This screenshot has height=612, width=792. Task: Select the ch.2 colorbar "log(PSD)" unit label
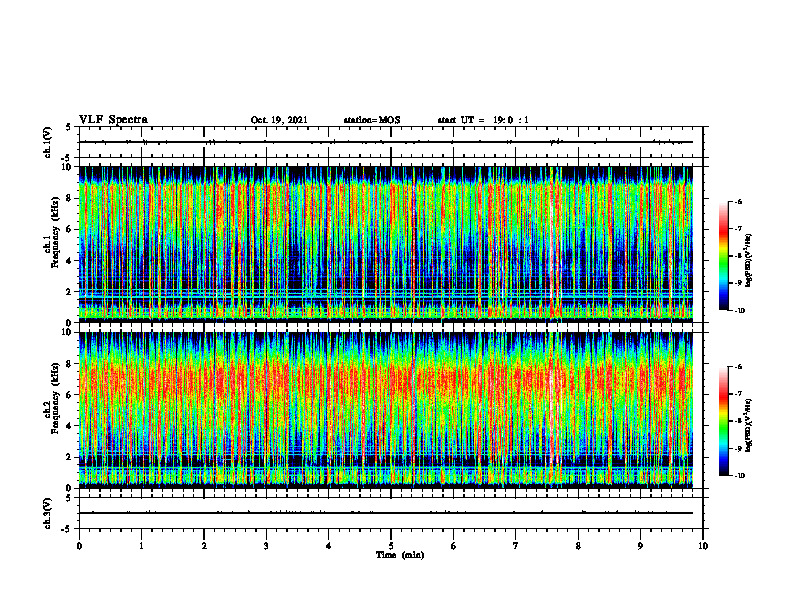(x=749, y=425)
